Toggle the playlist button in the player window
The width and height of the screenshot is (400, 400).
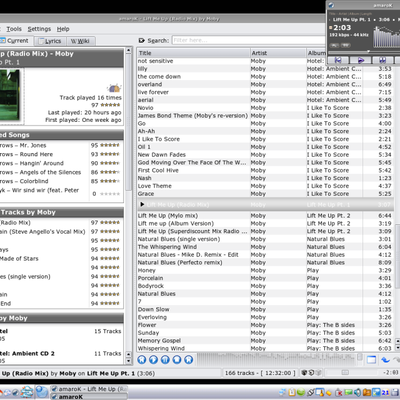(334, 45)
